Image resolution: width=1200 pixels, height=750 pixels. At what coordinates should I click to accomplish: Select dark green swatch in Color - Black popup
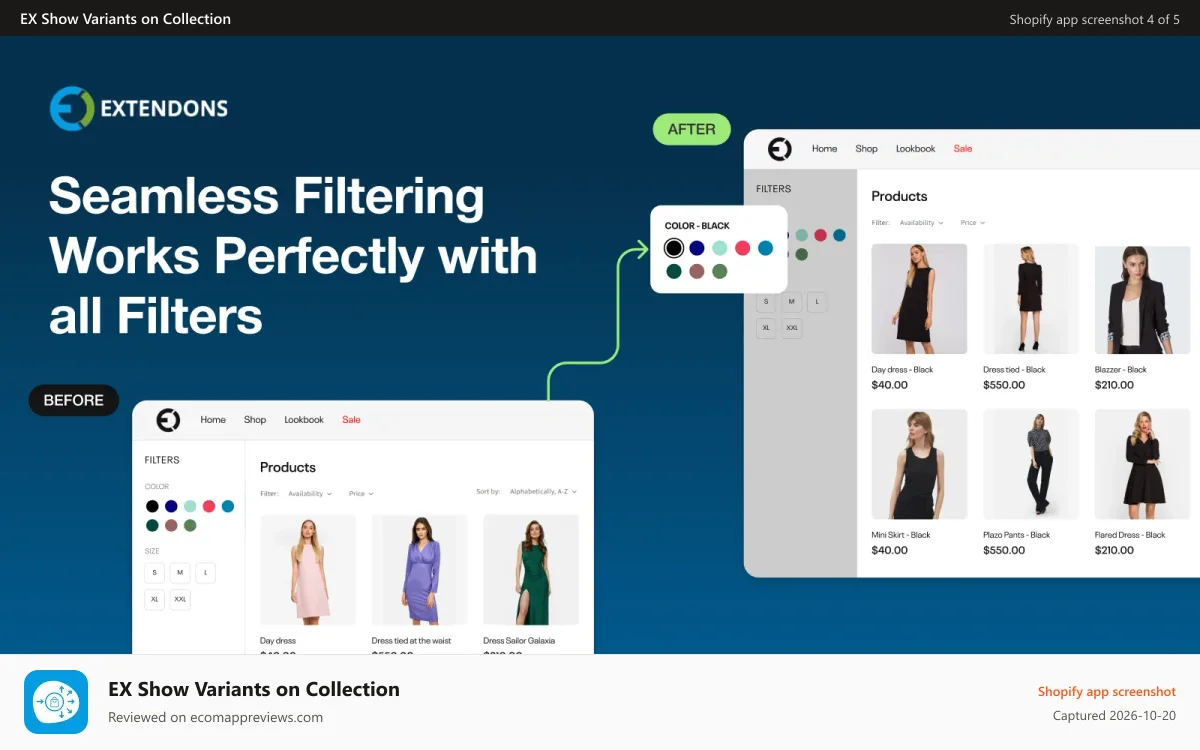click(674, 271)
